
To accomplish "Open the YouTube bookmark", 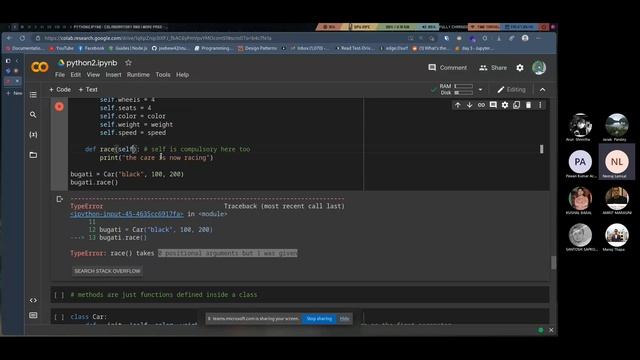I will (62, 48).
